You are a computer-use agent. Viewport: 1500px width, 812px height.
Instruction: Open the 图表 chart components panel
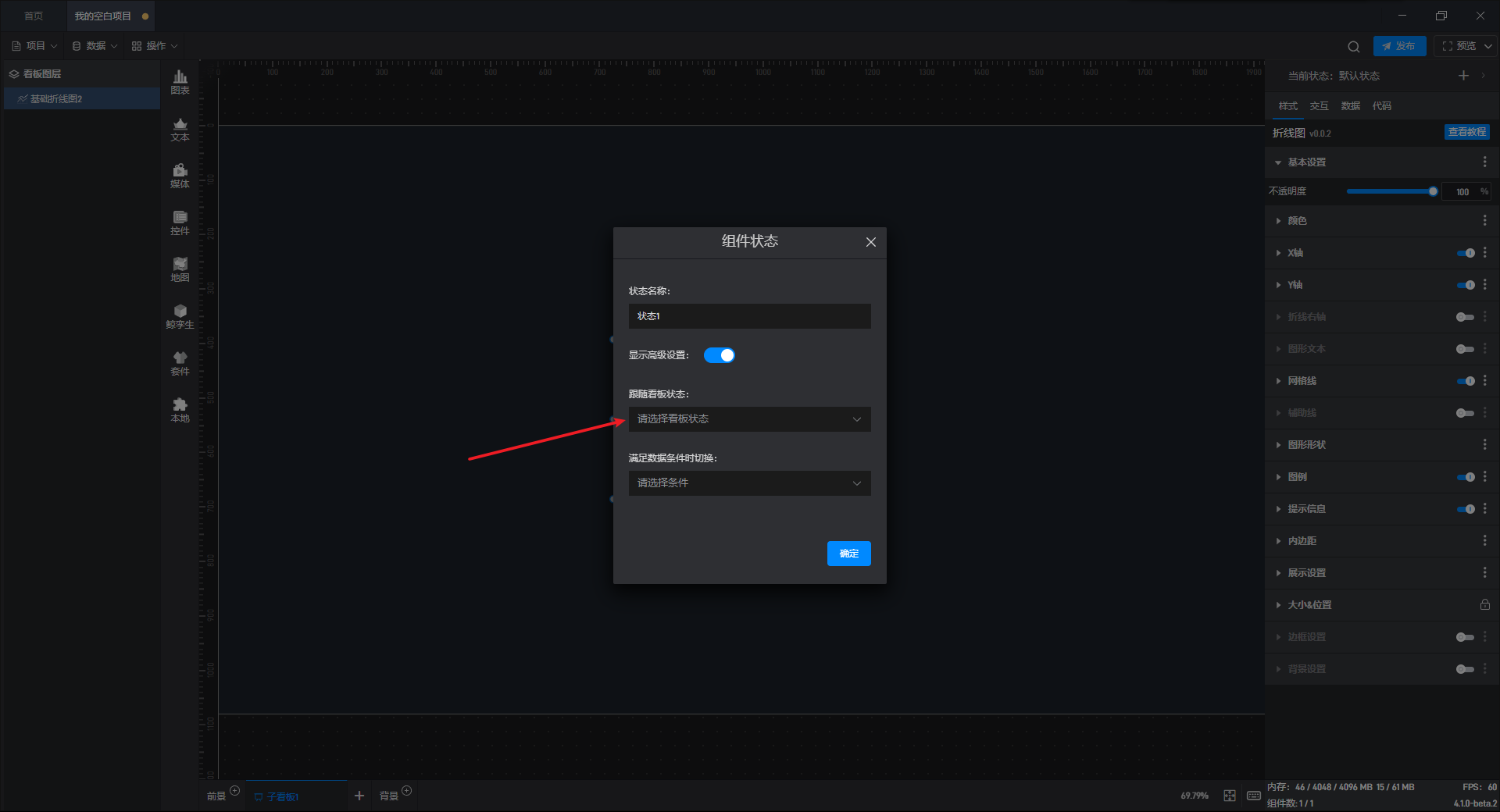180,82
